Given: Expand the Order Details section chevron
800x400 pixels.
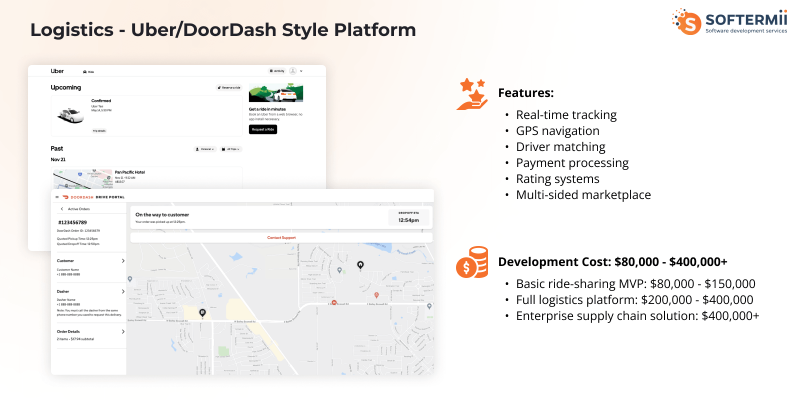Looking at the screenshot, I should tap(123, 332).
